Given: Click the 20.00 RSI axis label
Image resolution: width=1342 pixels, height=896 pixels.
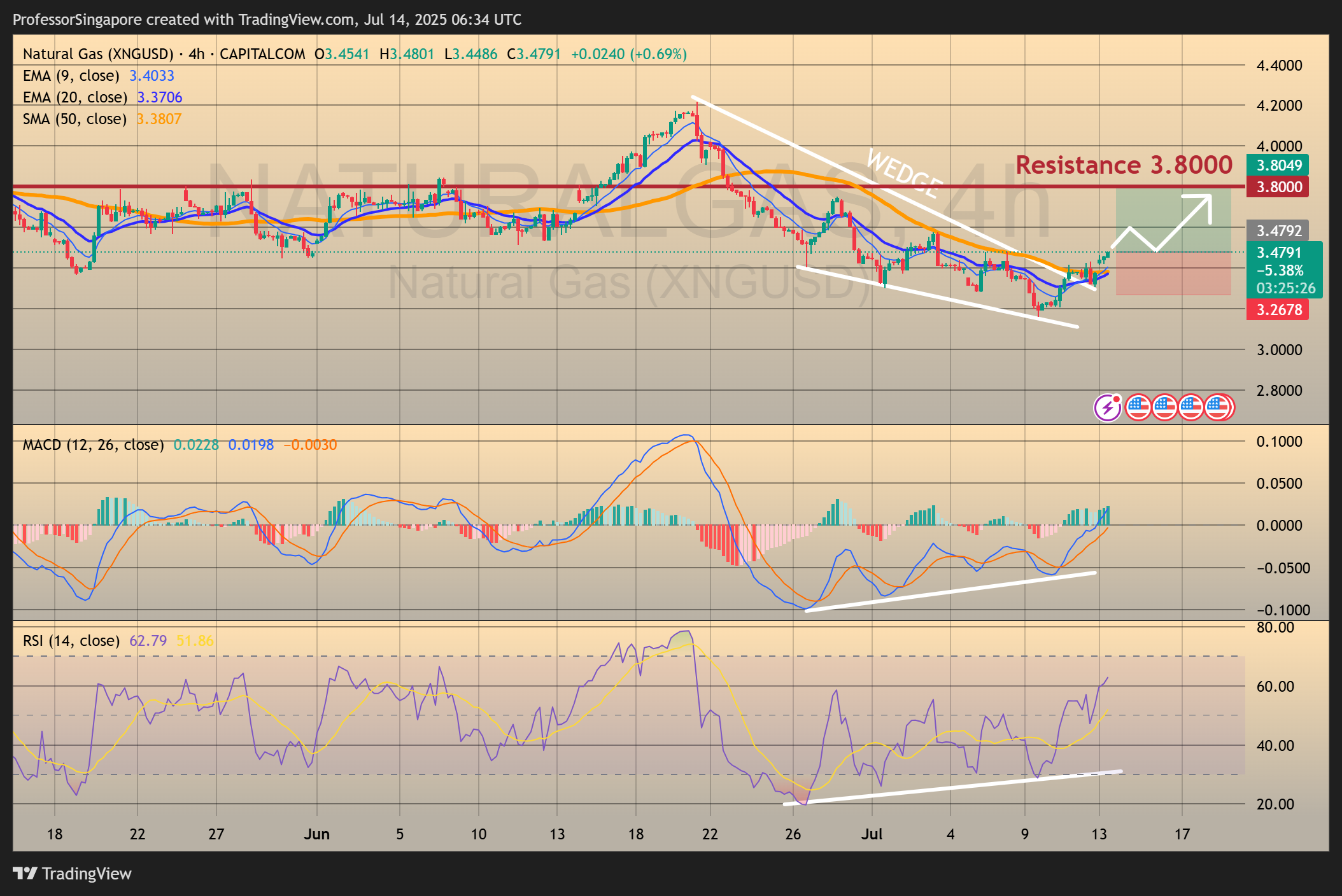Looking at the screenshot, I should (1275, 804).
